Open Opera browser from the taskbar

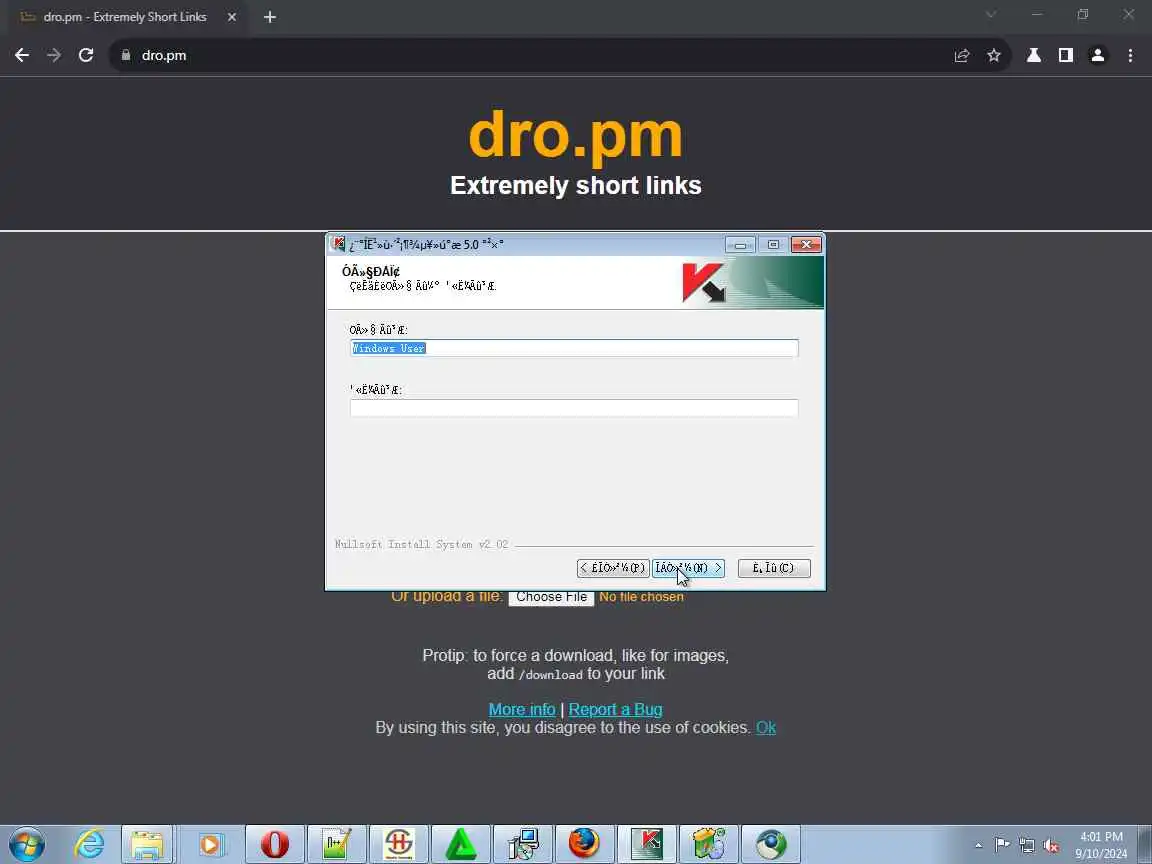click(274, 844)
